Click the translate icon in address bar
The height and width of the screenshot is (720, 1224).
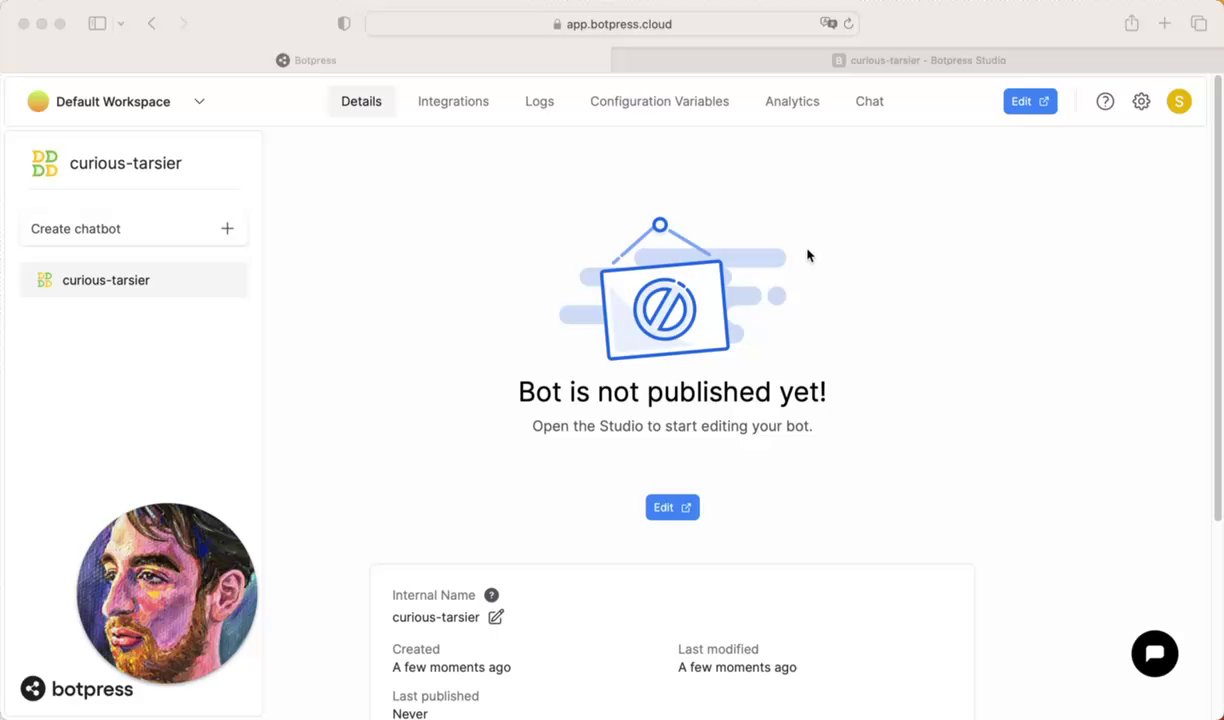(x=828, y=24)
